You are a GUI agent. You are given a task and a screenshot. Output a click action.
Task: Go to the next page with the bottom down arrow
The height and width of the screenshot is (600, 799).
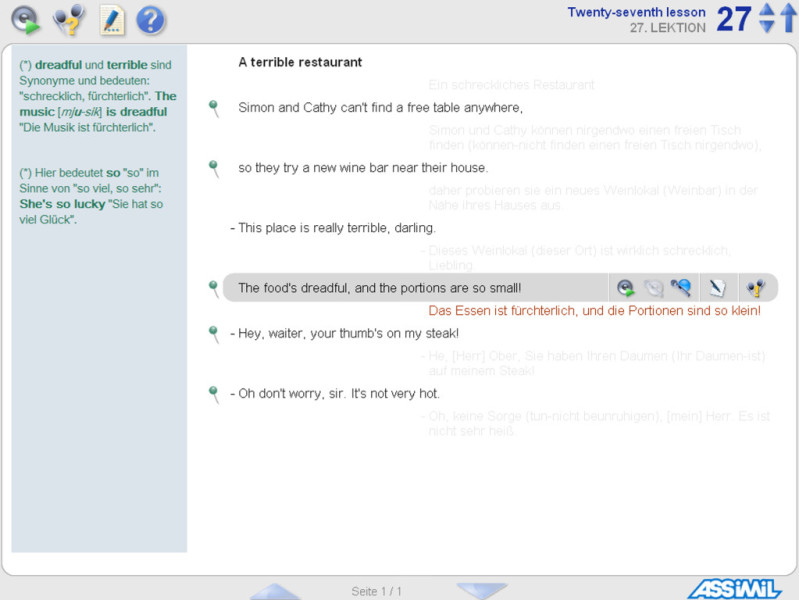[482, 591]
